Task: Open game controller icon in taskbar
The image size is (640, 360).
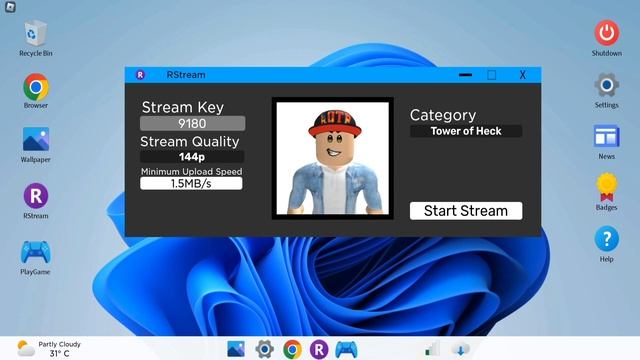Action: (x=347, y=349)
